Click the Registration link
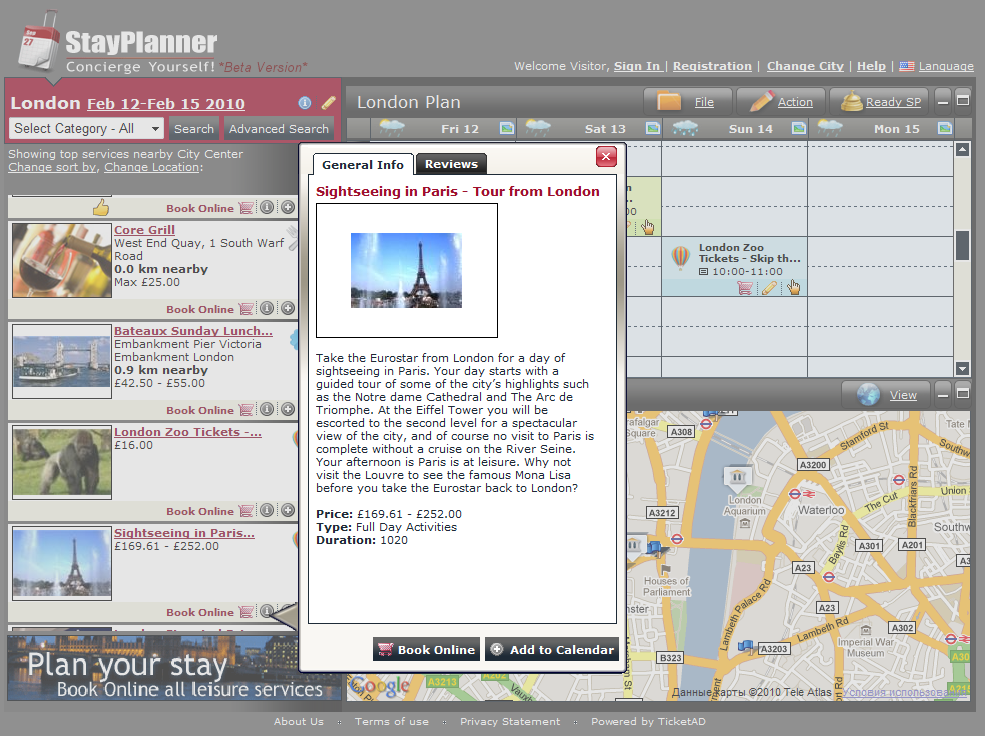This screenshot has height=736, width=985. point(712,66)
